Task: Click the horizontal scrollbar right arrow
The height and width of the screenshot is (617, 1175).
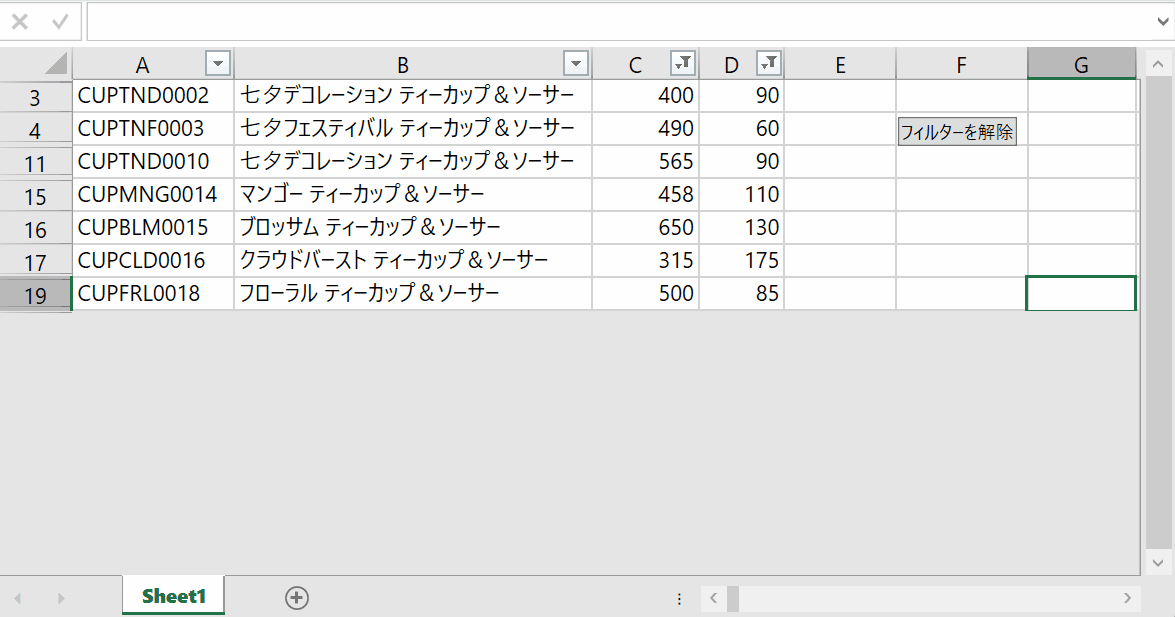Action: pyautogui.click(x=1128, y=598)
